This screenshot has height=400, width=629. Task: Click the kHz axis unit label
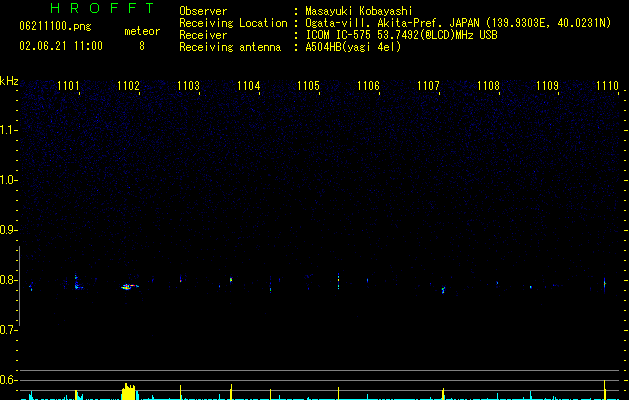click(9, 81)
